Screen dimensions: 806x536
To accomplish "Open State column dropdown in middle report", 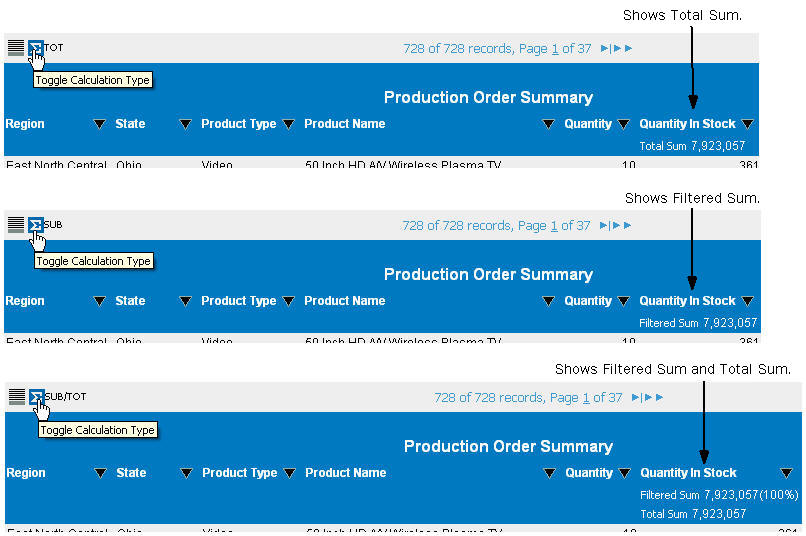I will point(185,301).
